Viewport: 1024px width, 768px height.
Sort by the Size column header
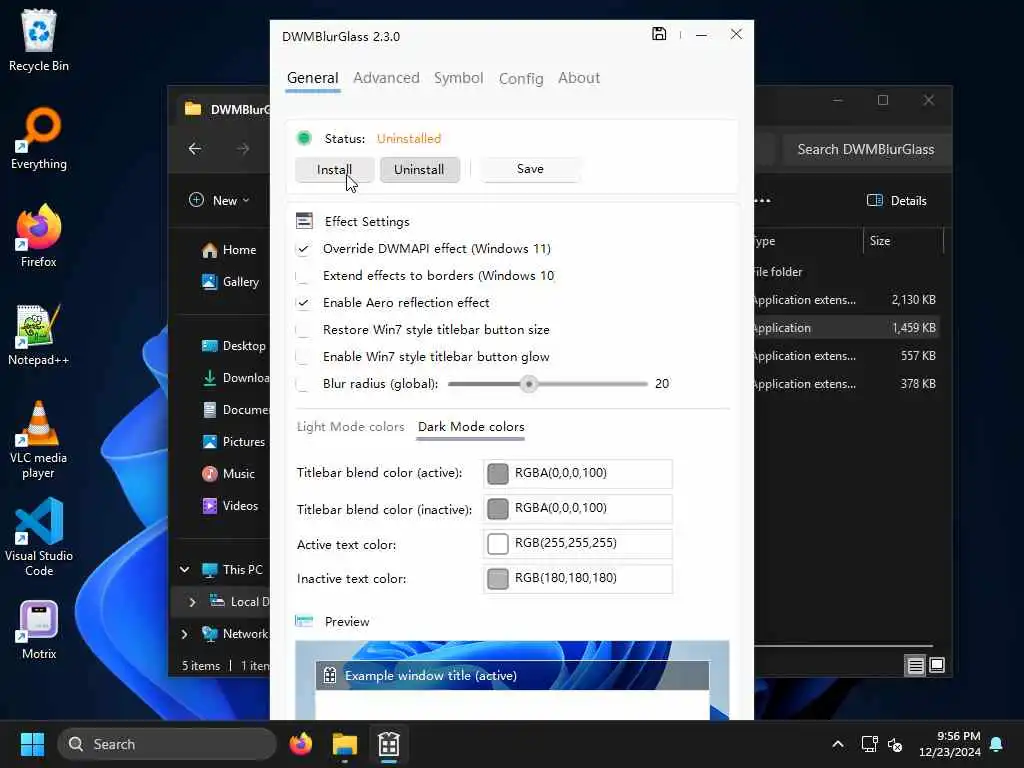[903, 241]
